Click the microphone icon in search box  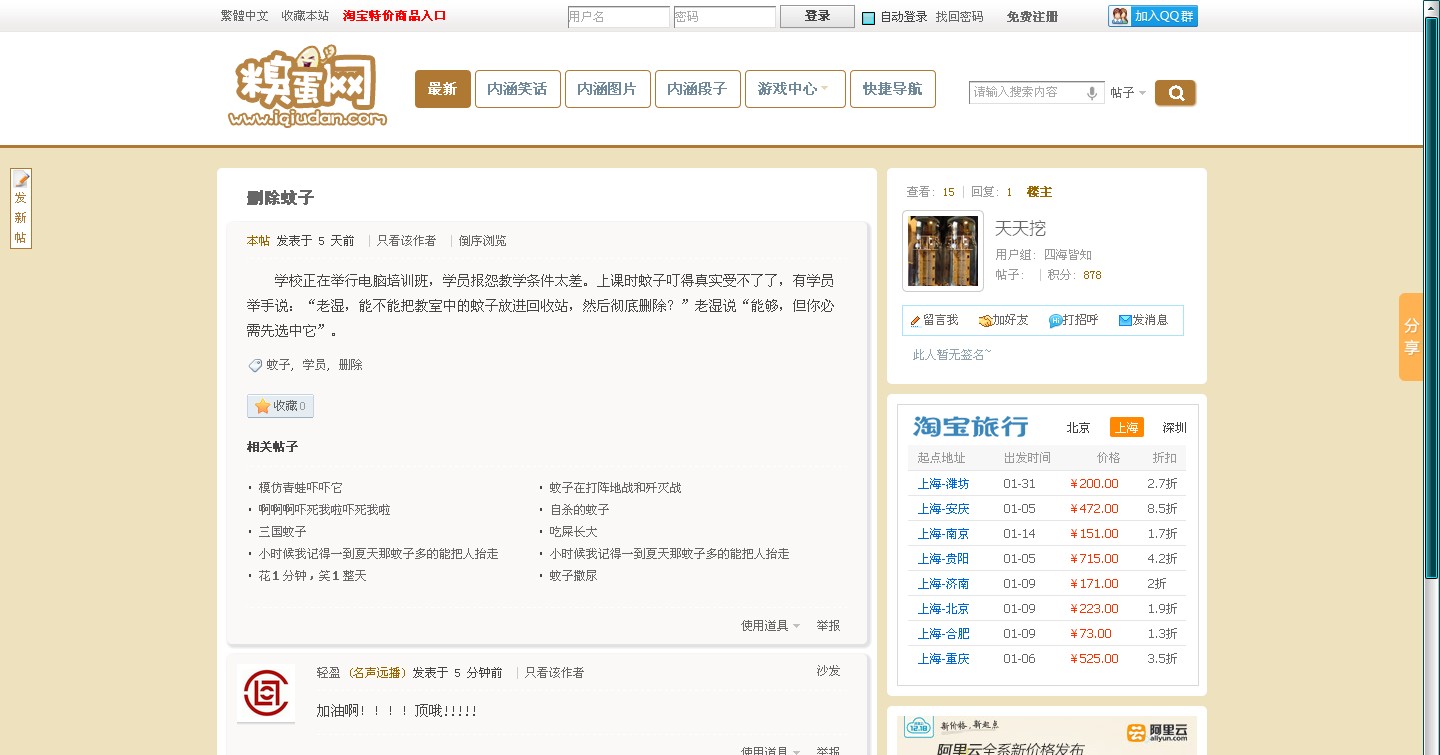coord(1092,92)
